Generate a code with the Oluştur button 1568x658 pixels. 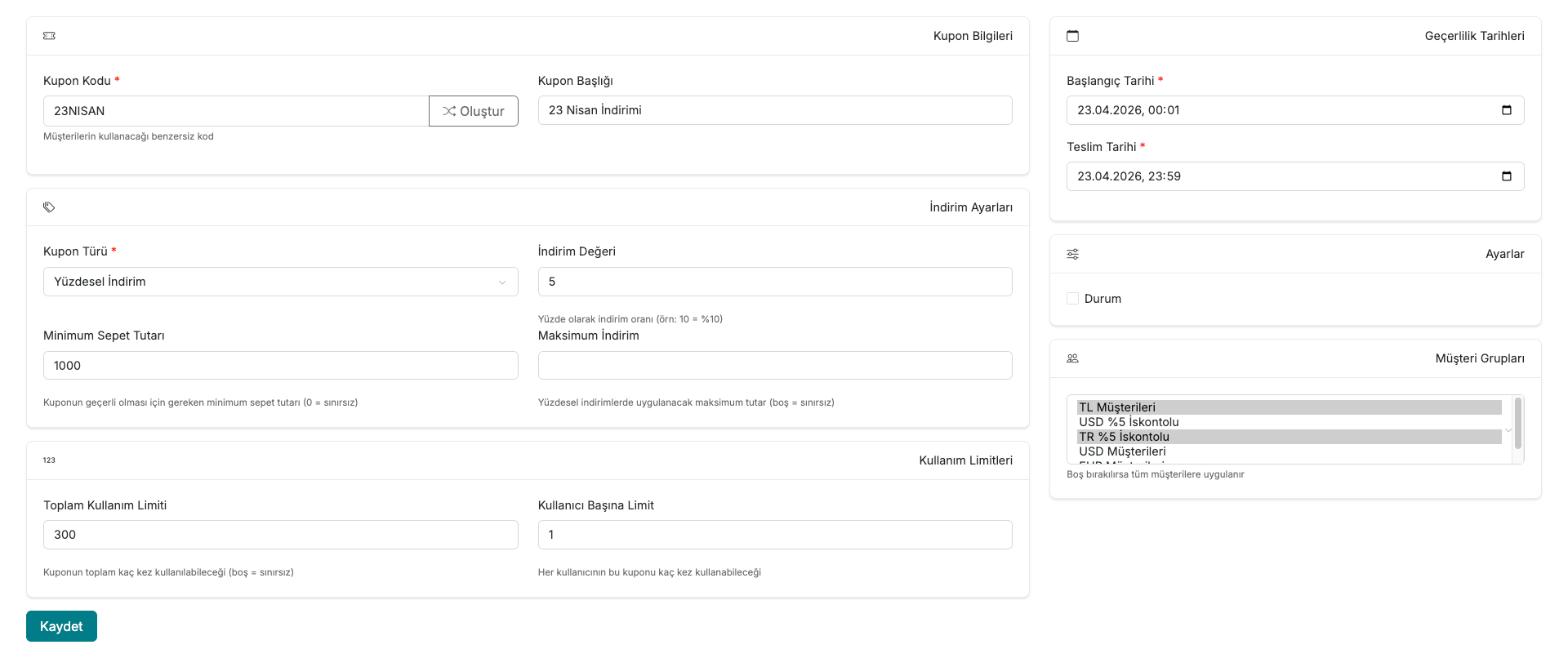pyautogui.click(x=473, y=111)
